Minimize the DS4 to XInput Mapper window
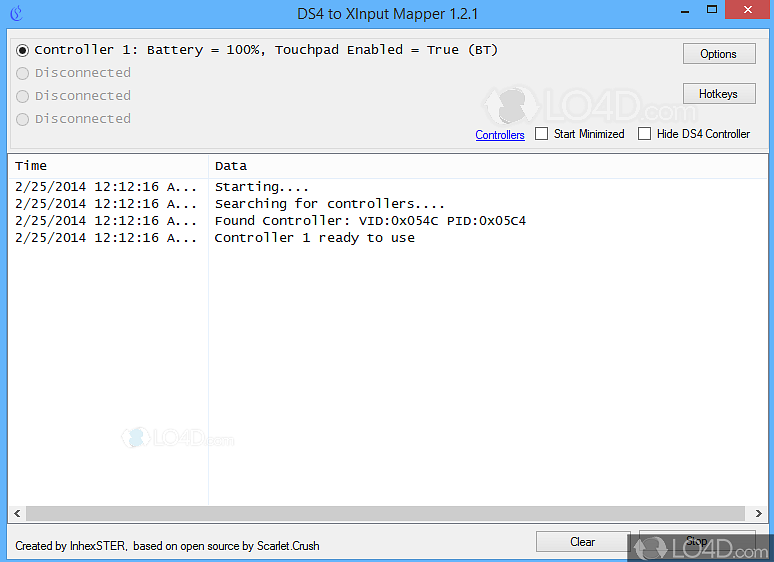 click(x=685, y=10)
